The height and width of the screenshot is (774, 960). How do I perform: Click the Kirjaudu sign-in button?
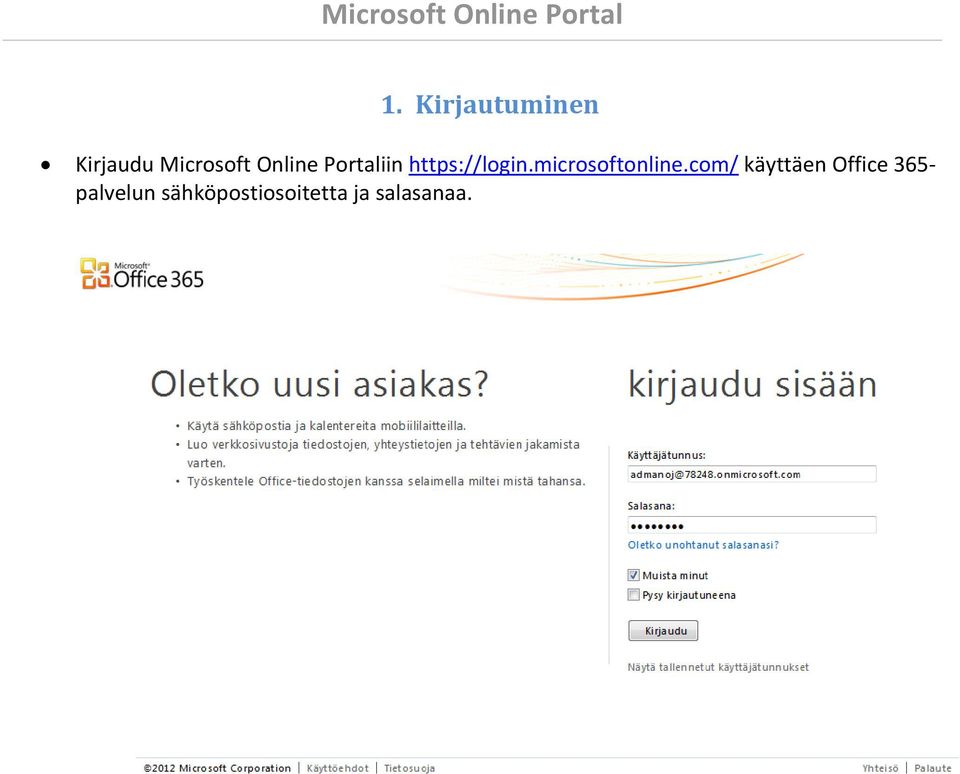pyautogui.click(x=663, y=631)
